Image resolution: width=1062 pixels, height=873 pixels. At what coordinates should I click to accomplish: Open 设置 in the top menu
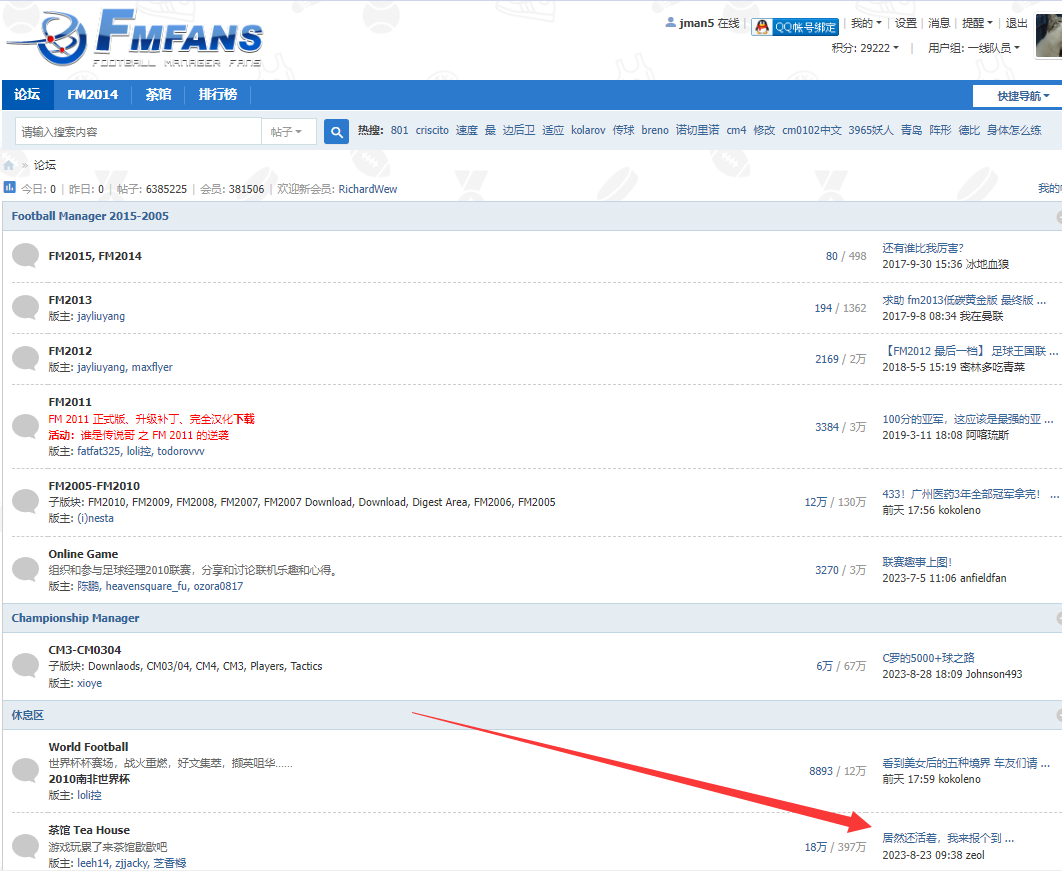point(905,23)
